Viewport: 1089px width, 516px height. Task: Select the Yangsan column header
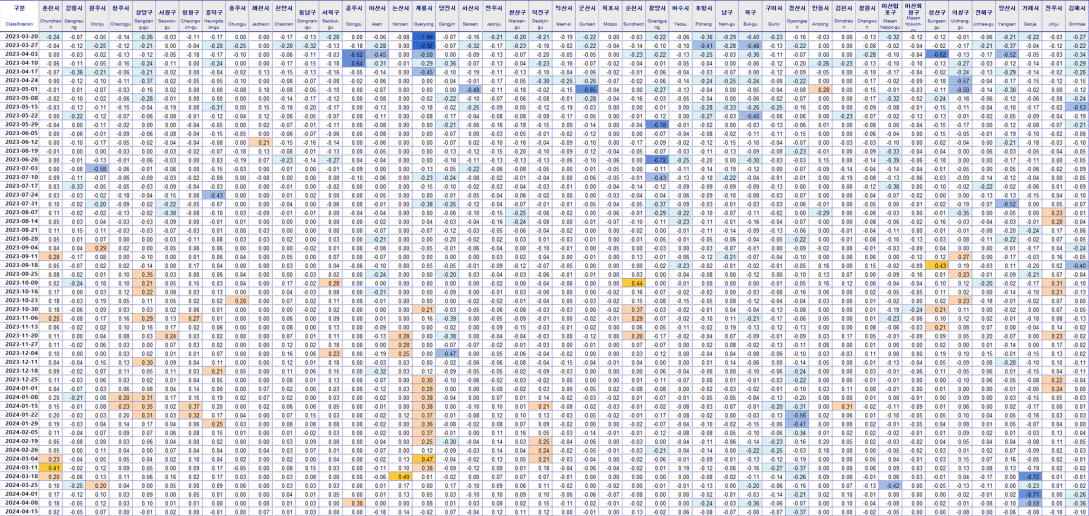[x=1006, y=17]
